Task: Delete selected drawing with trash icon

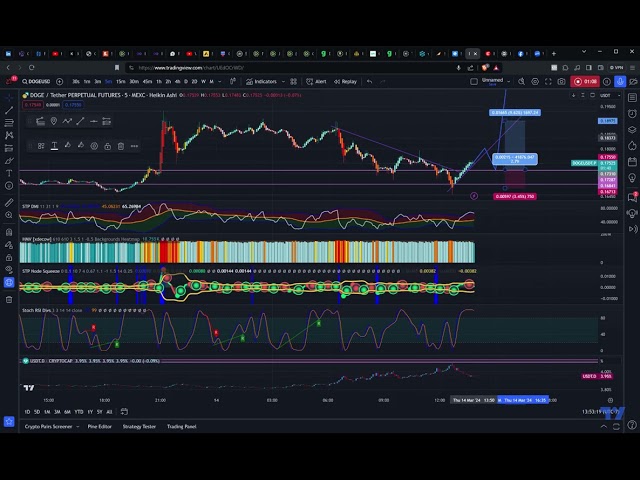Action: pyautogui.click(x=121, y=146)
